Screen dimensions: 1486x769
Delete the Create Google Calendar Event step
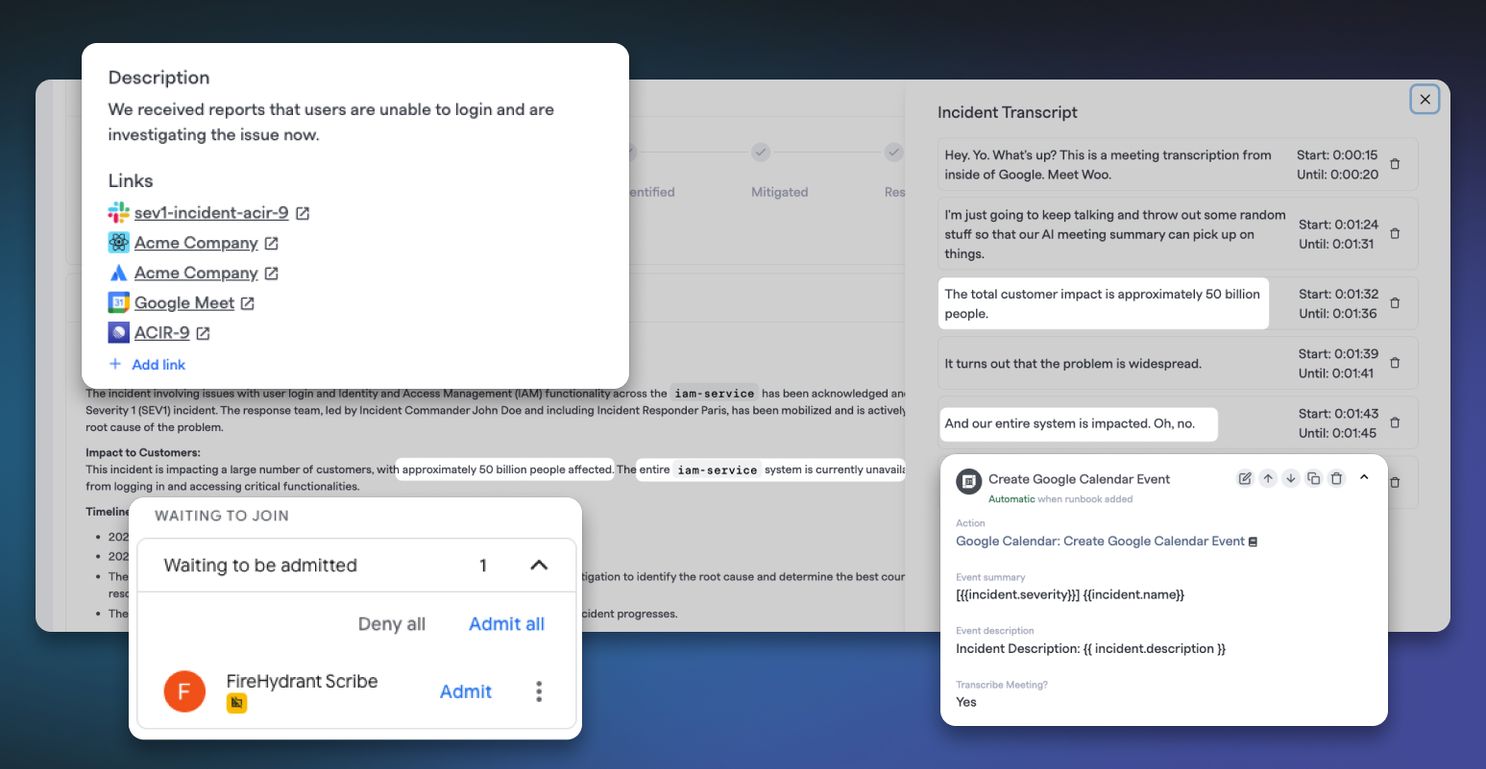pos(1337,479)
